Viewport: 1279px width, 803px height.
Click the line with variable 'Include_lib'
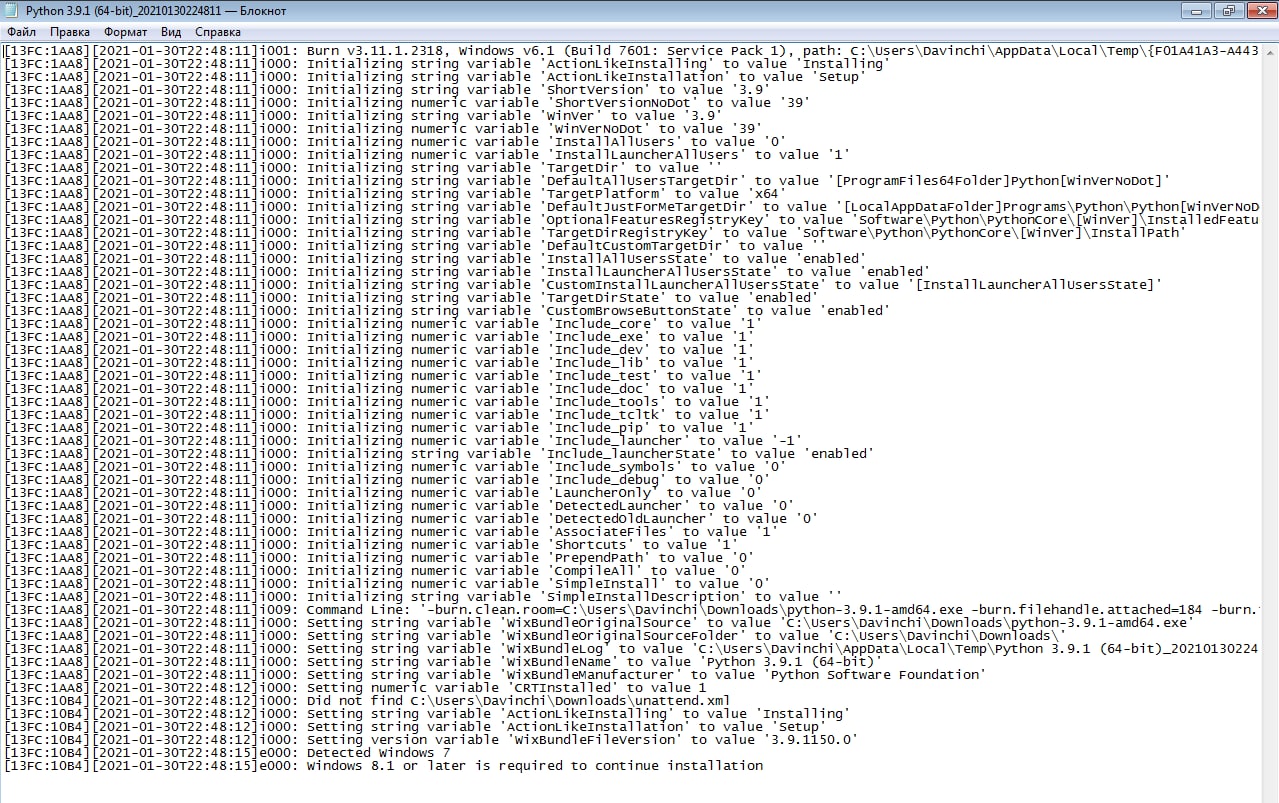point(379,362)
